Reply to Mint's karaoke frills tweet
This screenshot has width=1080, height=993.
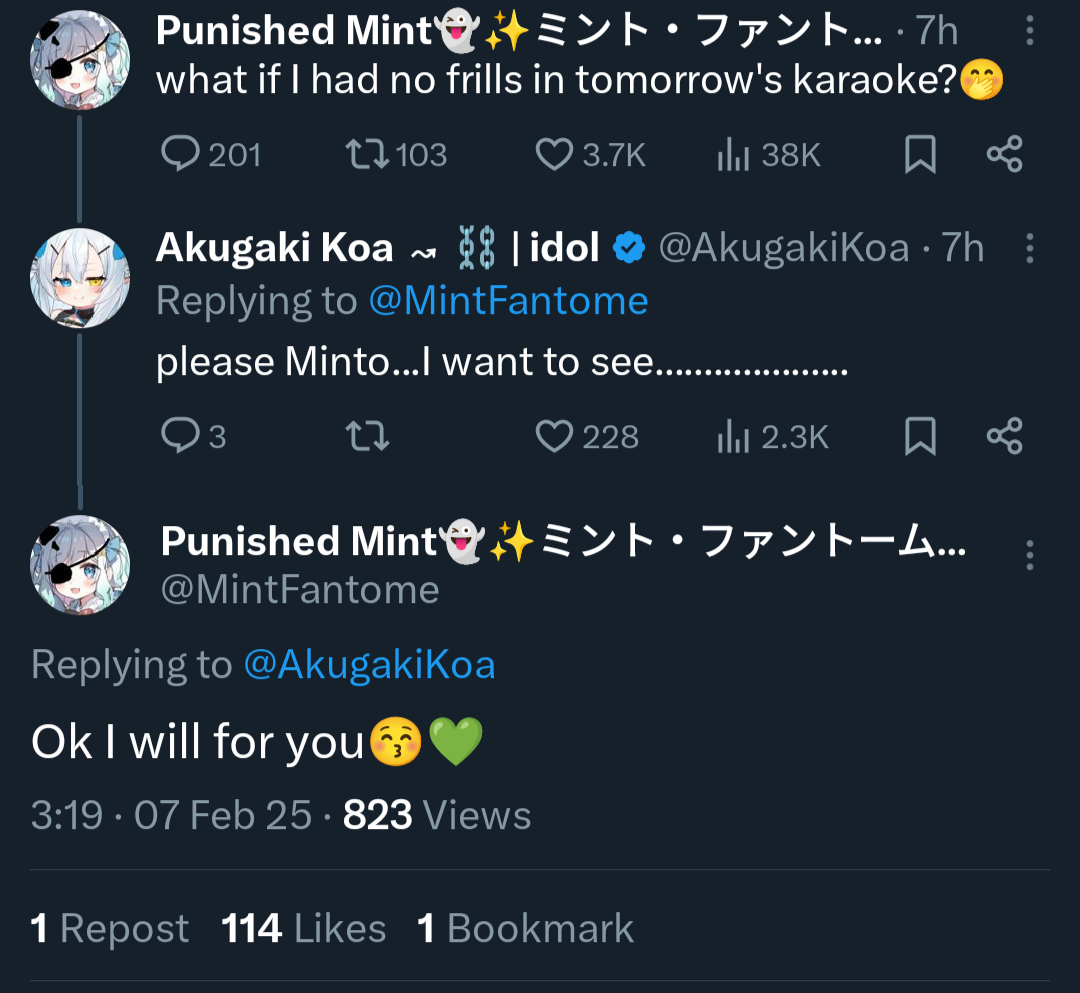181,154
